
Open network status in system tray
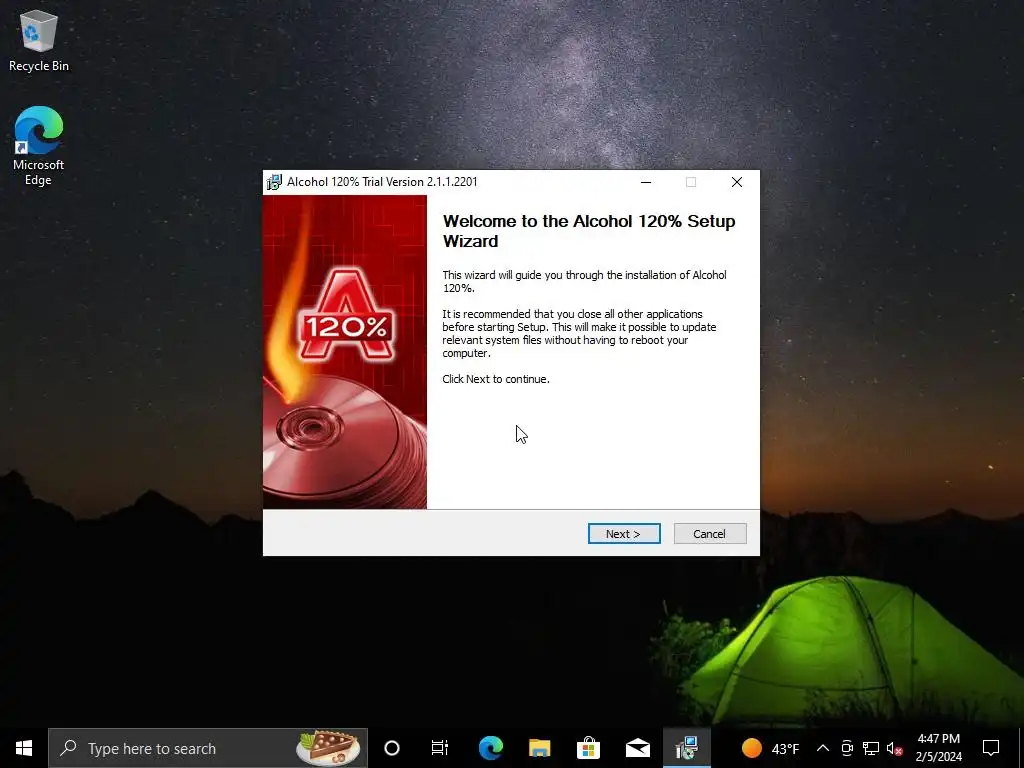pos(871,748)
